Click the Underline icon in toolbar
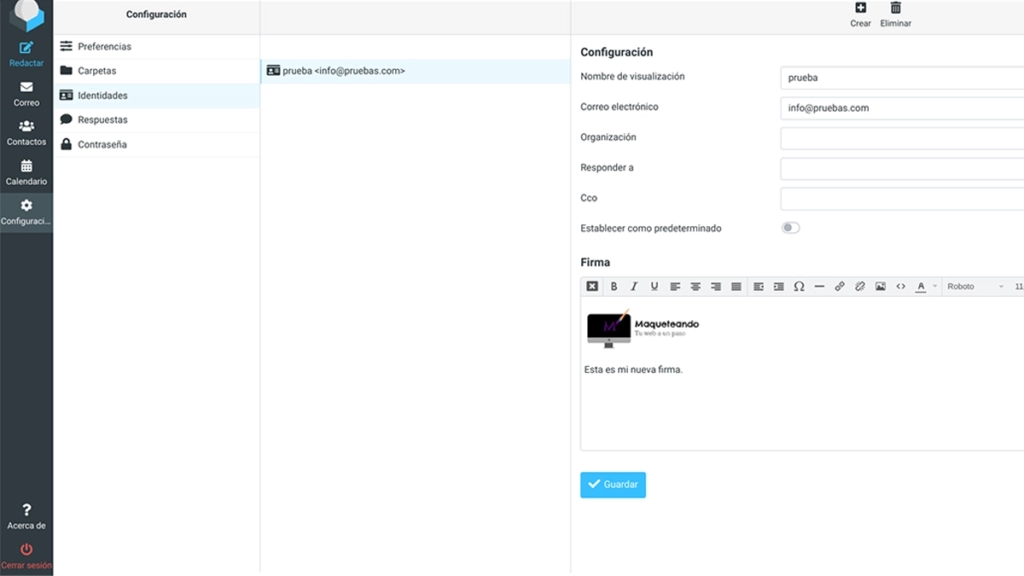 tap(654, 286)
